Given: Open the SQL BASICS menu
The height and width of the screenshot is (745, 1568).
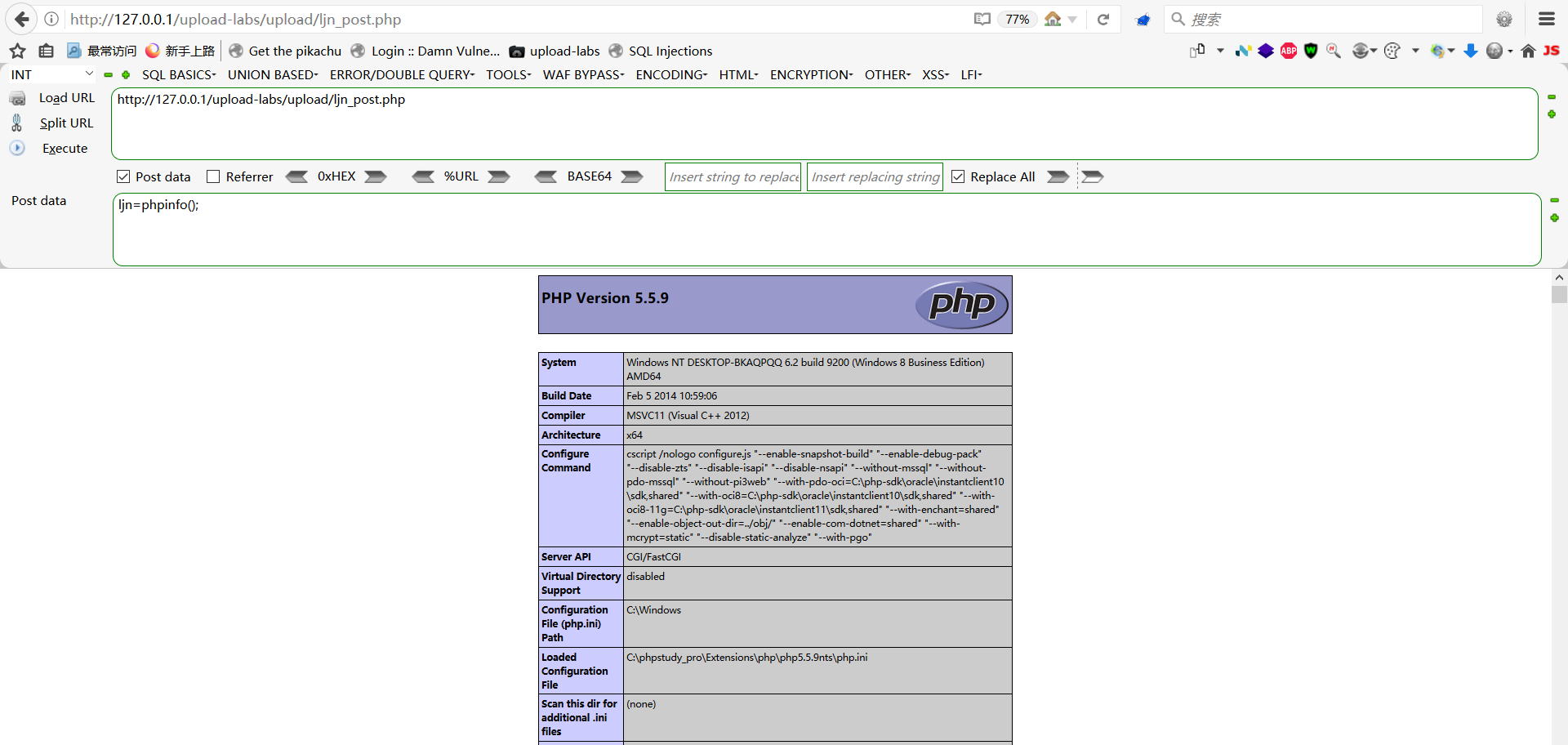Looking at the screenshot, I should pos(179,74).
